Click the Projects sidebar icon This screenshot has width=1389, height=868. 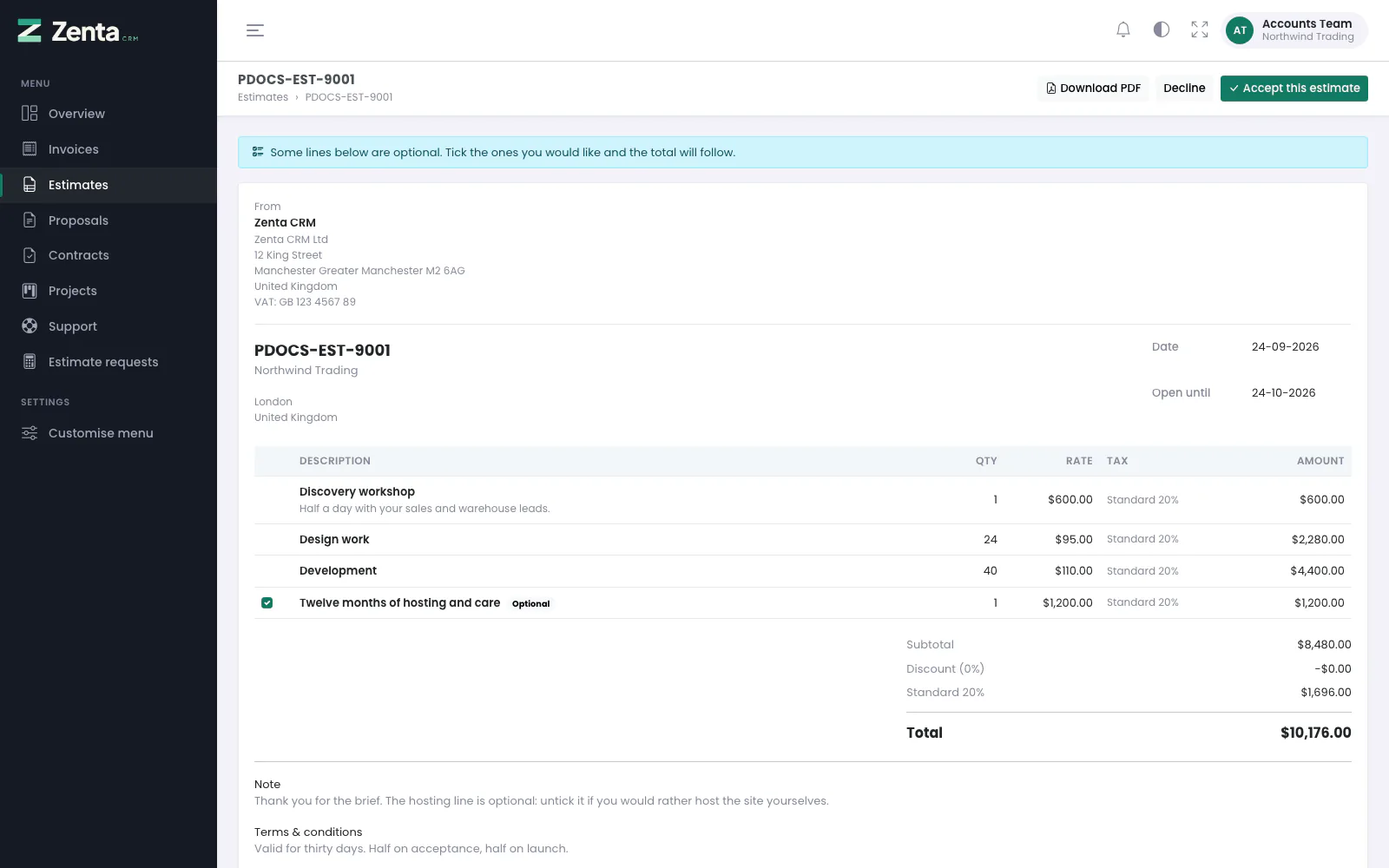[30, 291]
